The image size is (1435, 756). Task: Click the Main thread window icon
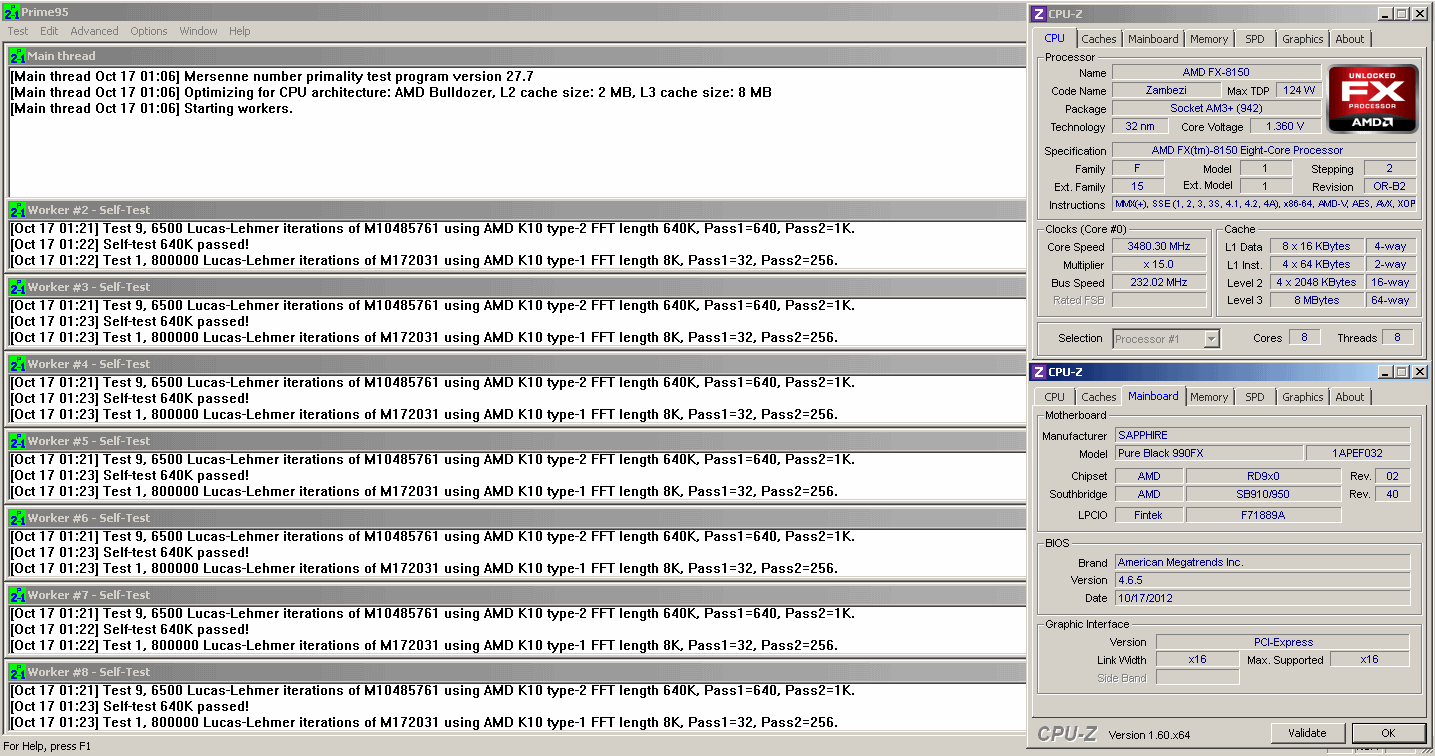pyautogui.click(x=17, y=56)
